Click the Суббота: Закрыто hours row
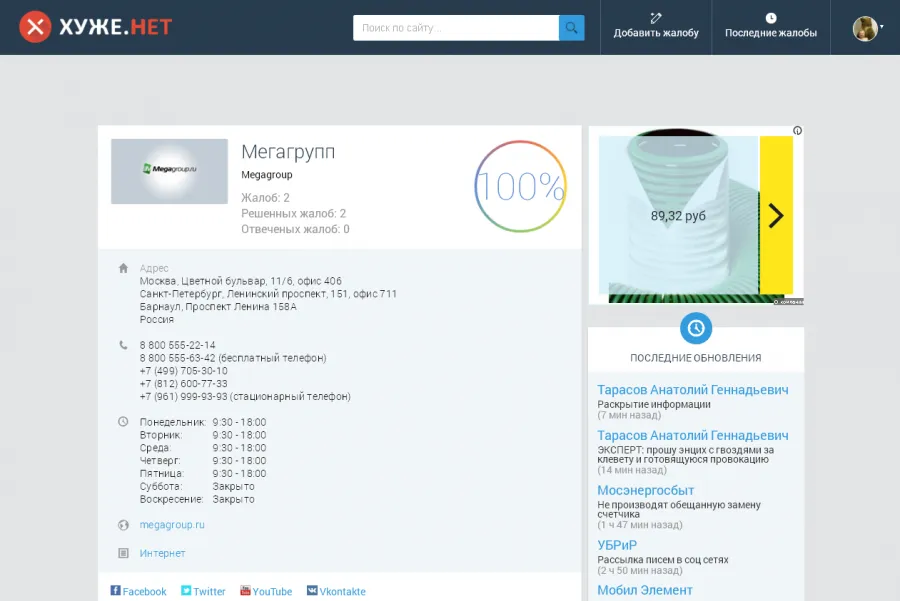900x601 pixels. (197, 486)
